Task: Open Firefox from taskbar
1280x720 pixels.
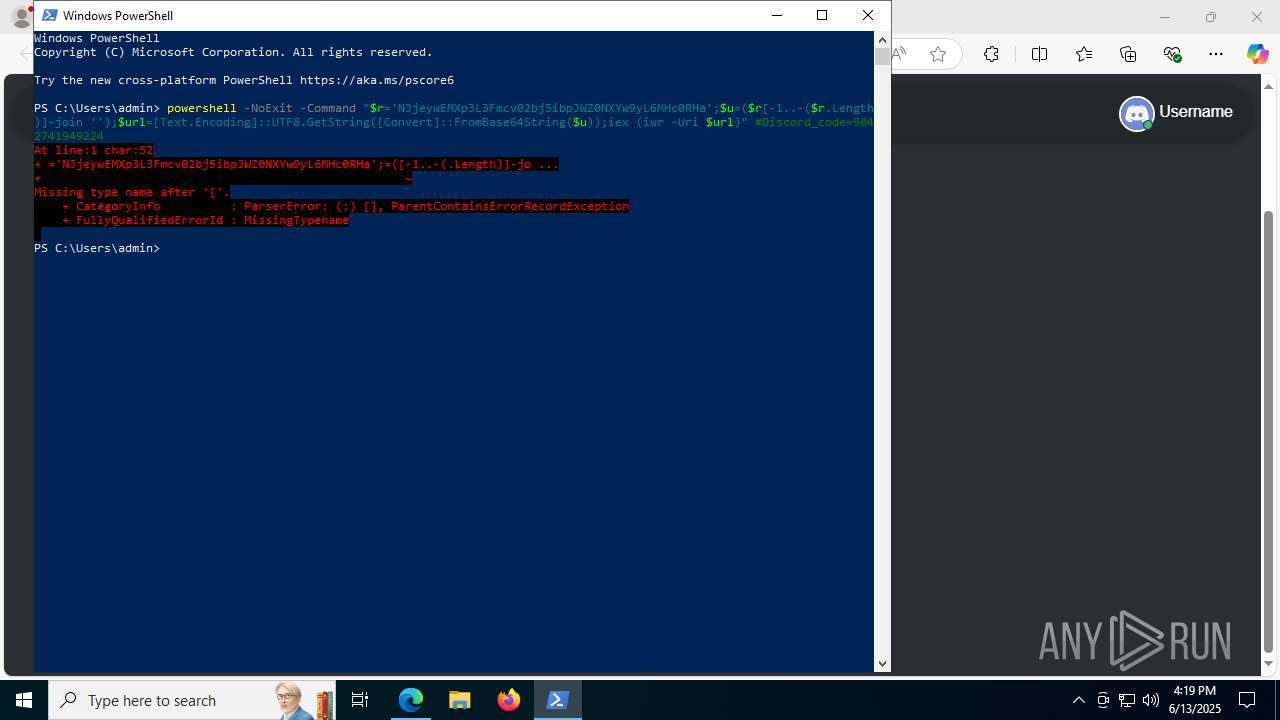Action: pos(509,700)
